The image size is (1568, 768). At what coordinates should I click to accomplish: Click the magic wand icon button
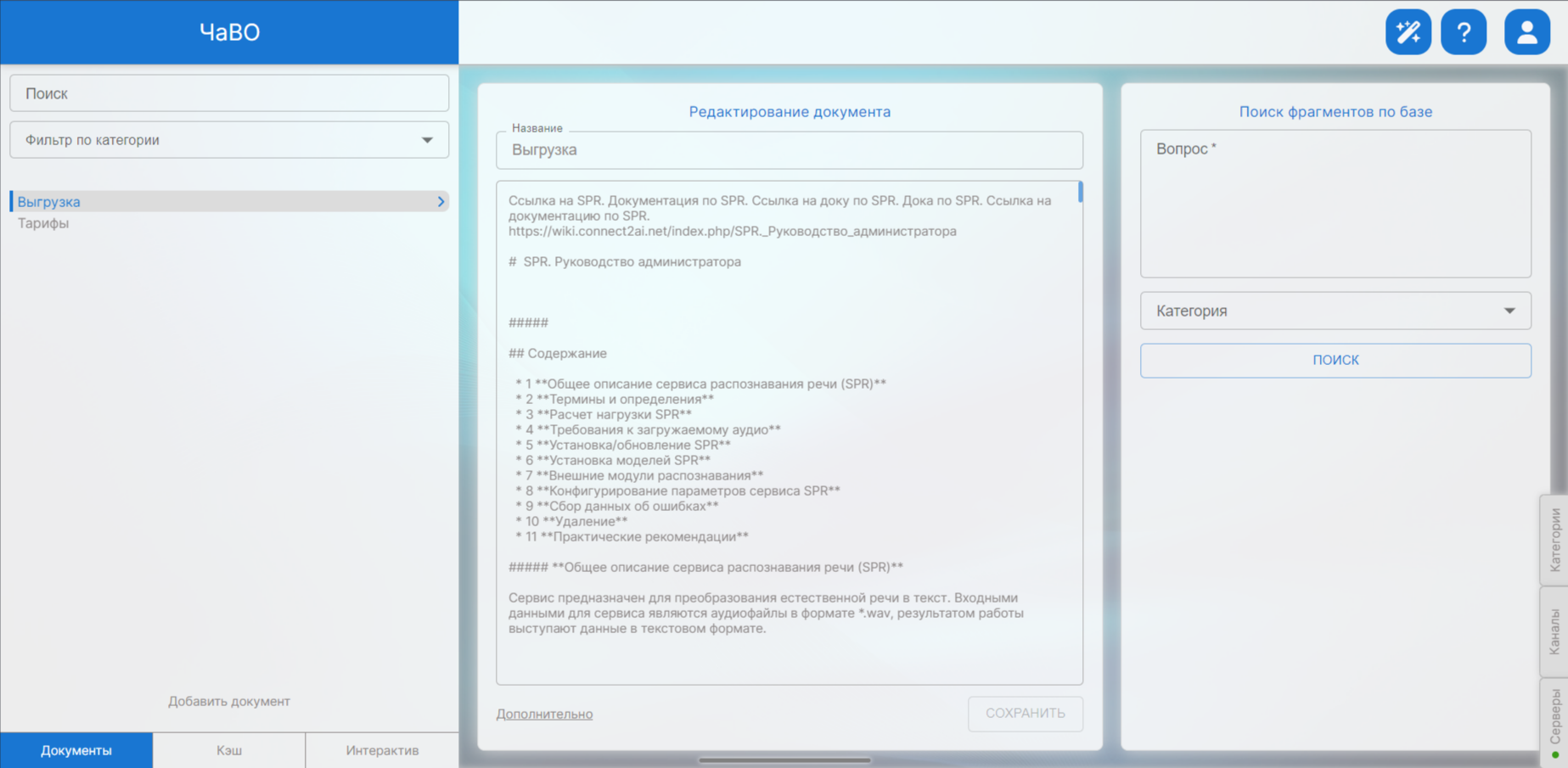[x=1408, y=32]
